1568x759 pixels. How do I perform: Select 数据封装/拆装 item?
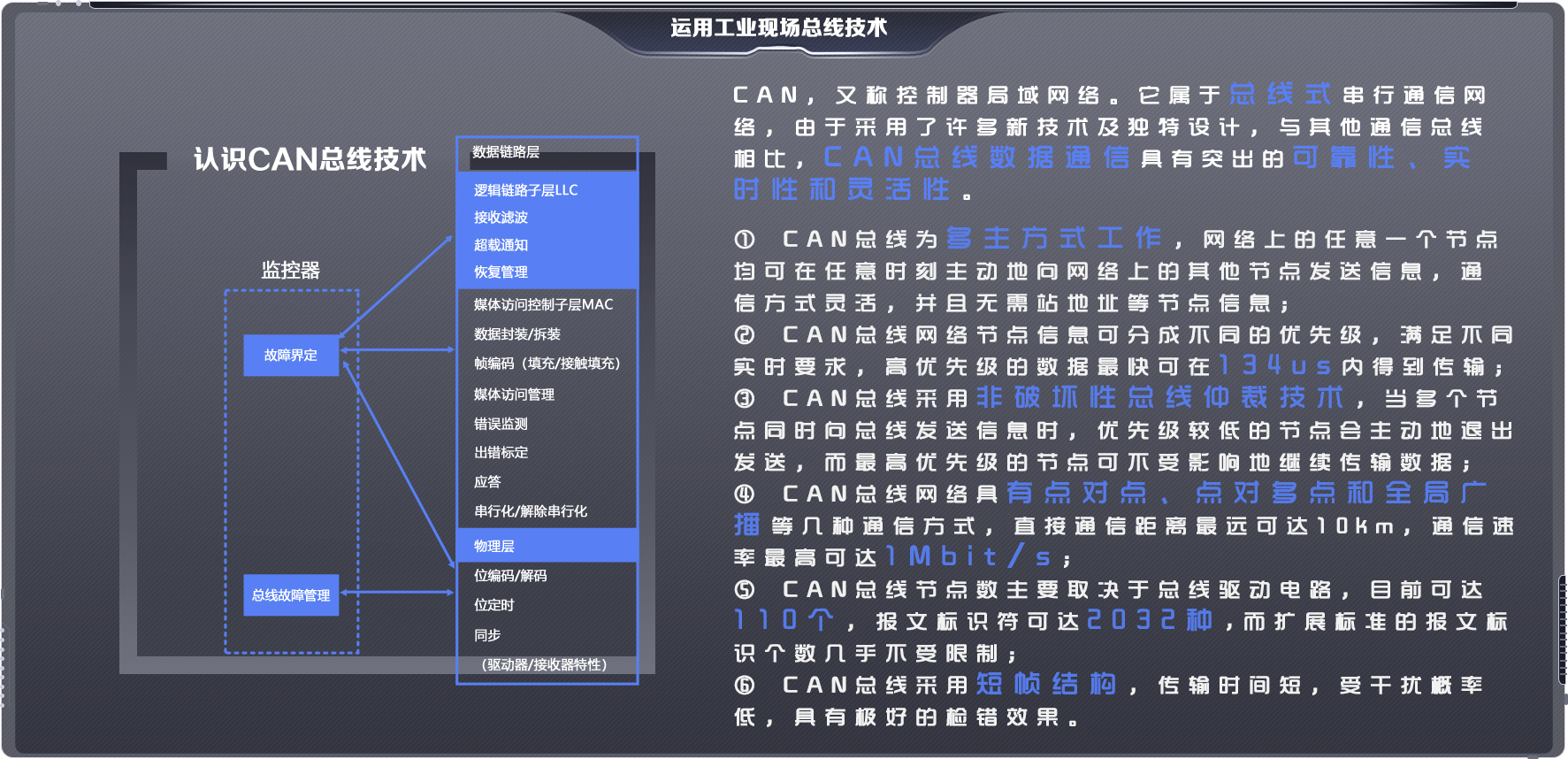[x=516, y=333]
